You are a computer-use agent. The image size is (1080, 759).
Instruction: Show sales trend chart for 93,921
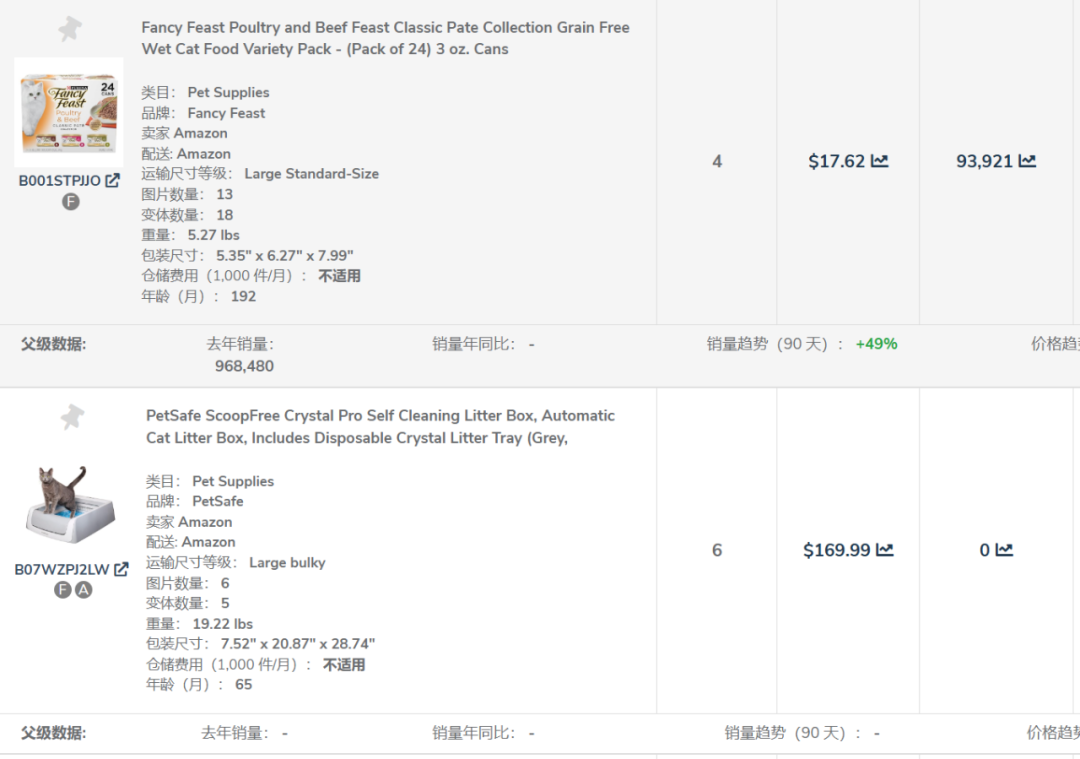[1027, 161]
